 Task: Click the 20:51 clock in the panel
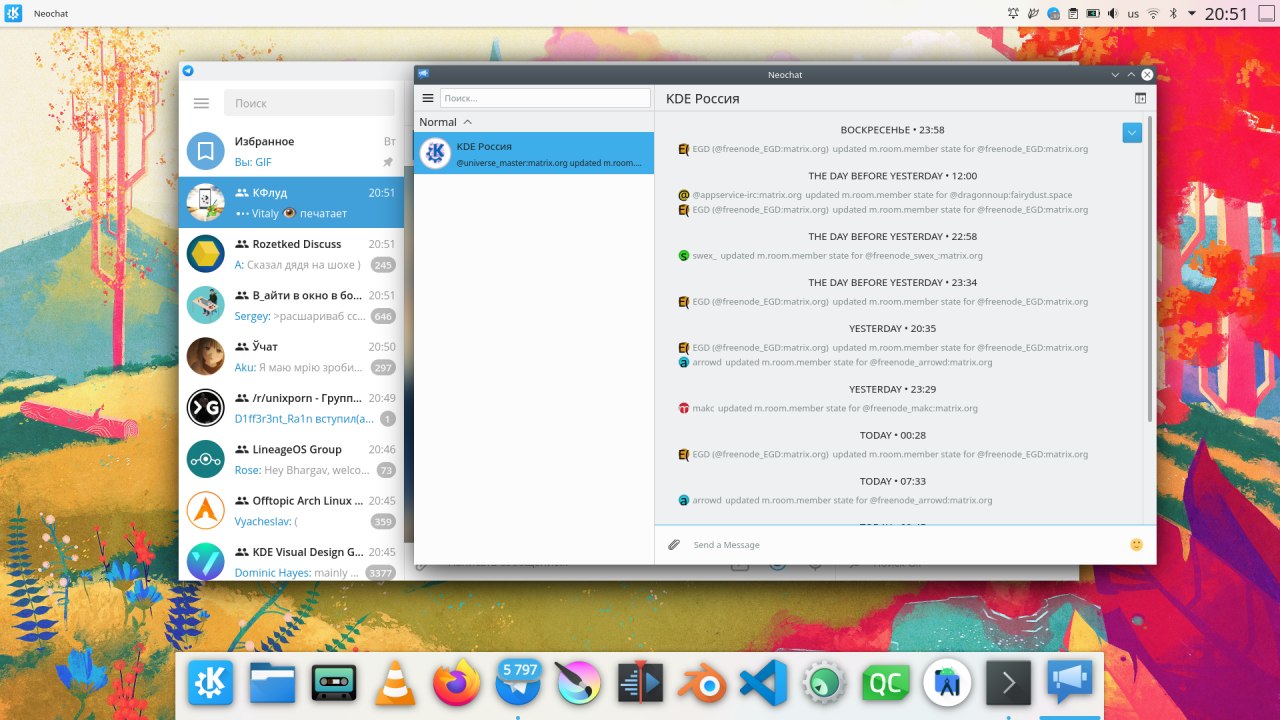pyautogui.click(x=1226, y=14)
